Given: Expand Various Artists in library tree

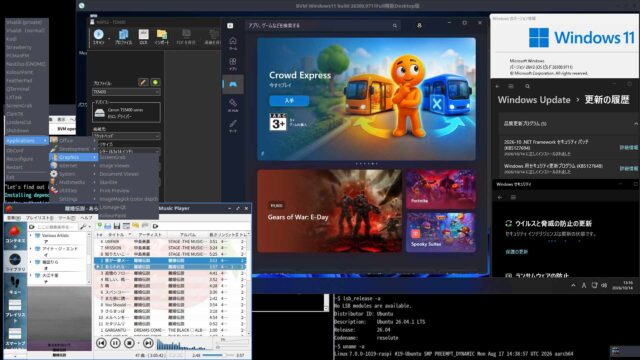Looking at the screenshot, I should click(31, 236).
